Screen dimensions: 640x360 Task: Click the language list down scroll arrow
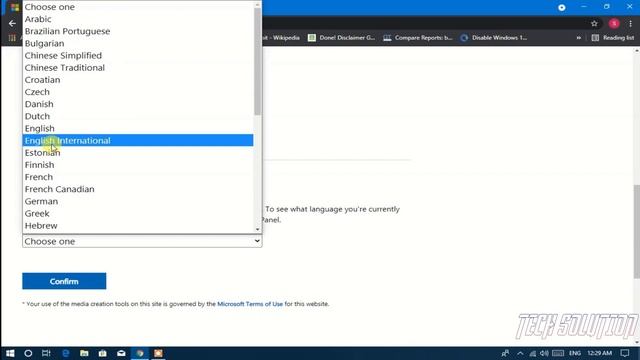257,229
